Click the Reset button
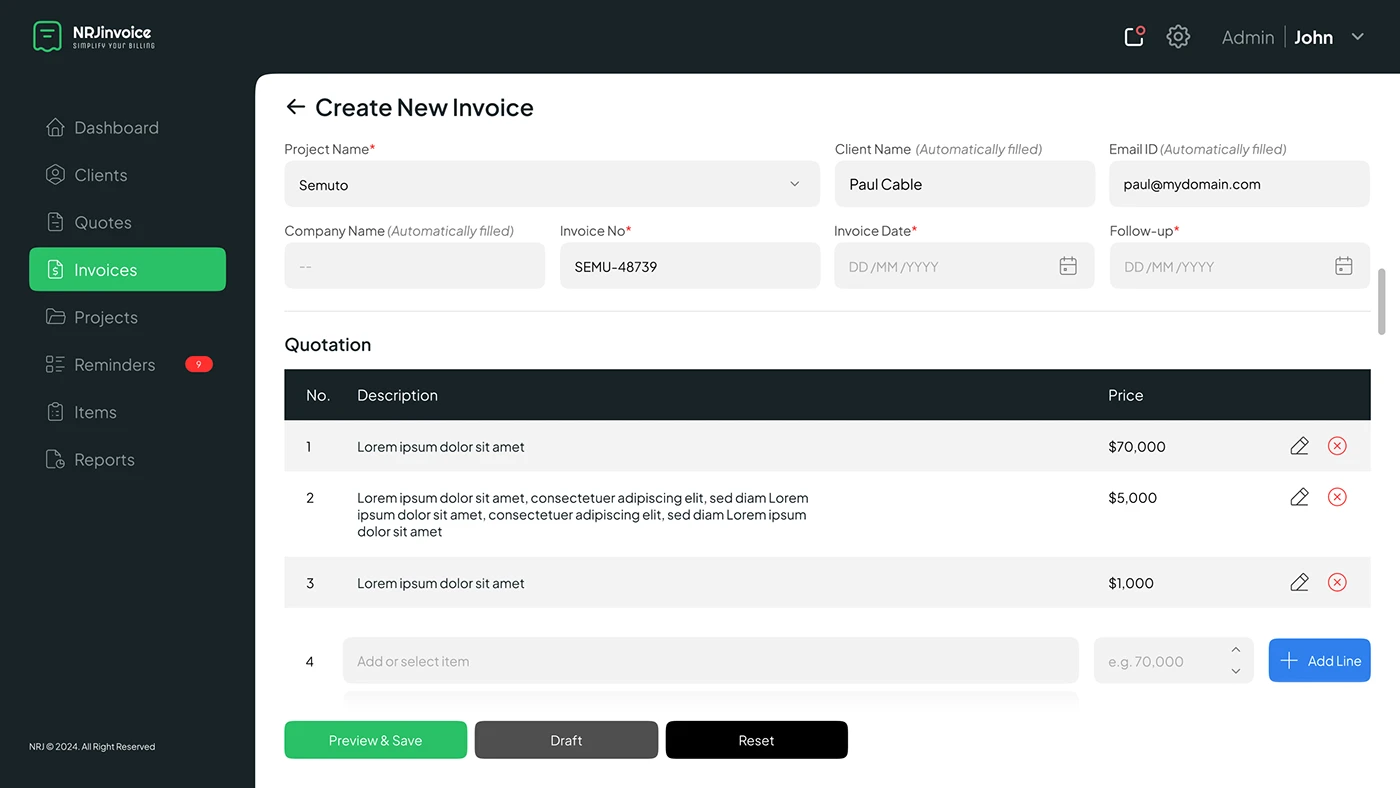The image size is (1400, 788). [757, 740]
